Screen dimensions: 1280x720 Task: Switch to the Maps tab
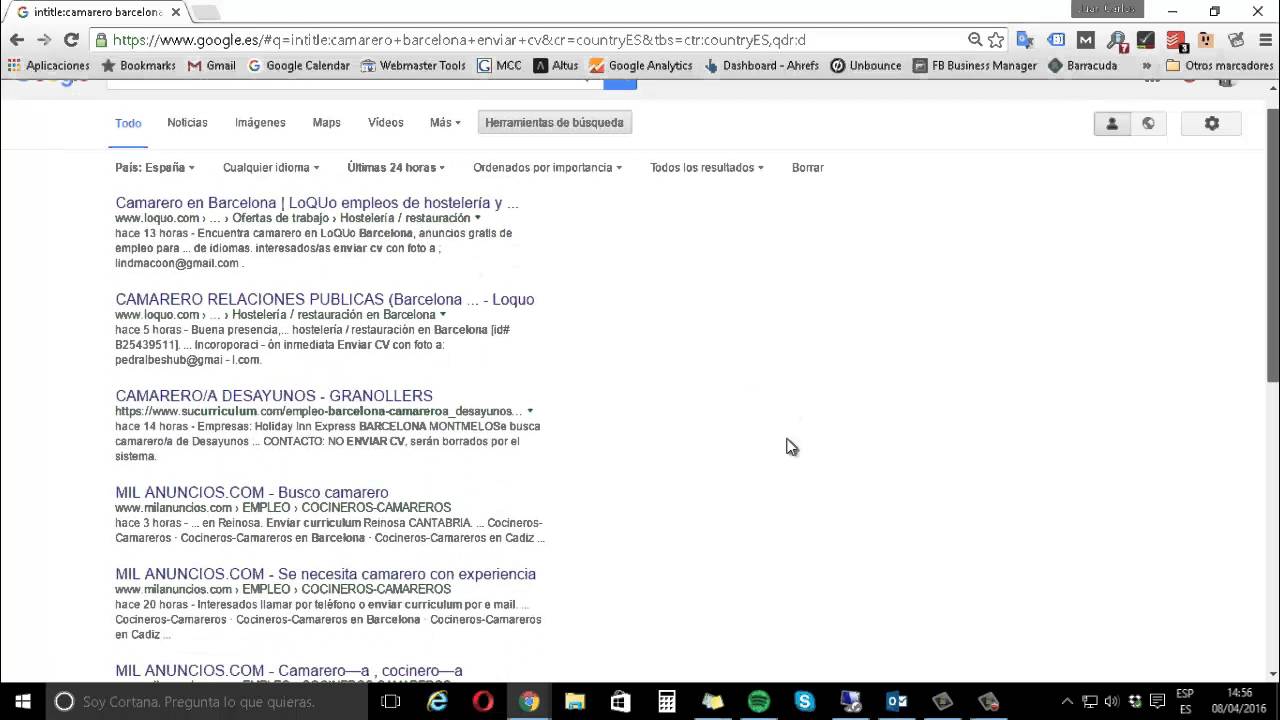tap(326, 122)
